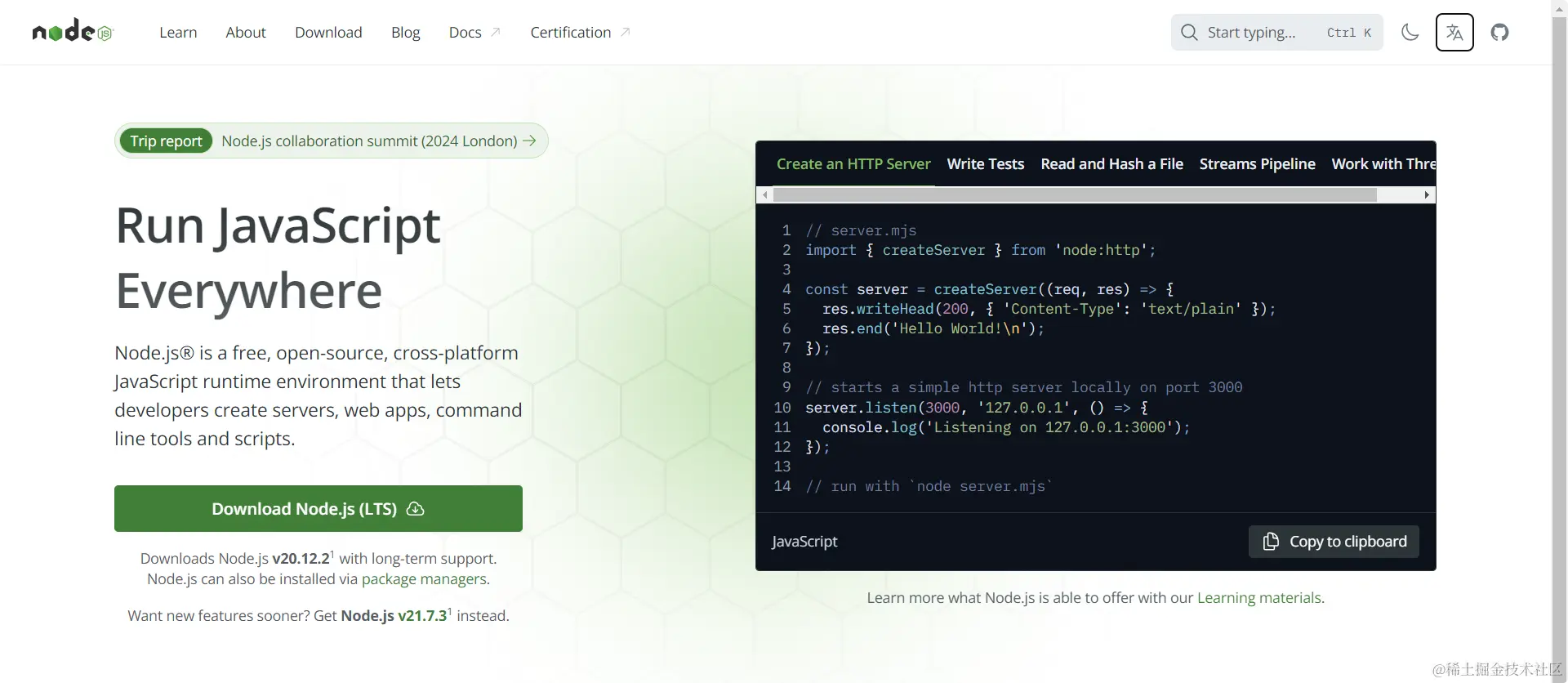Click the clipboard icon in code panel
The height and width of the screenshot is (683, 1568).
[1271, 542]
